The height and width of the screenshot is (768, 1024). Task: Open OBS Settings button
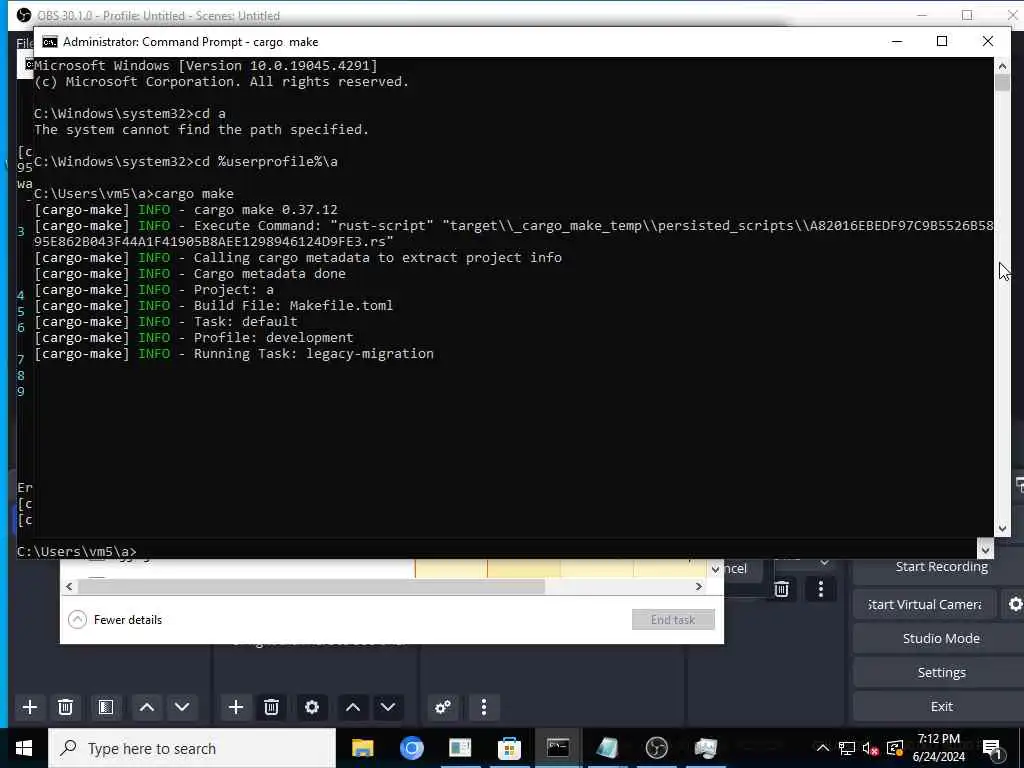click(941, 673)
